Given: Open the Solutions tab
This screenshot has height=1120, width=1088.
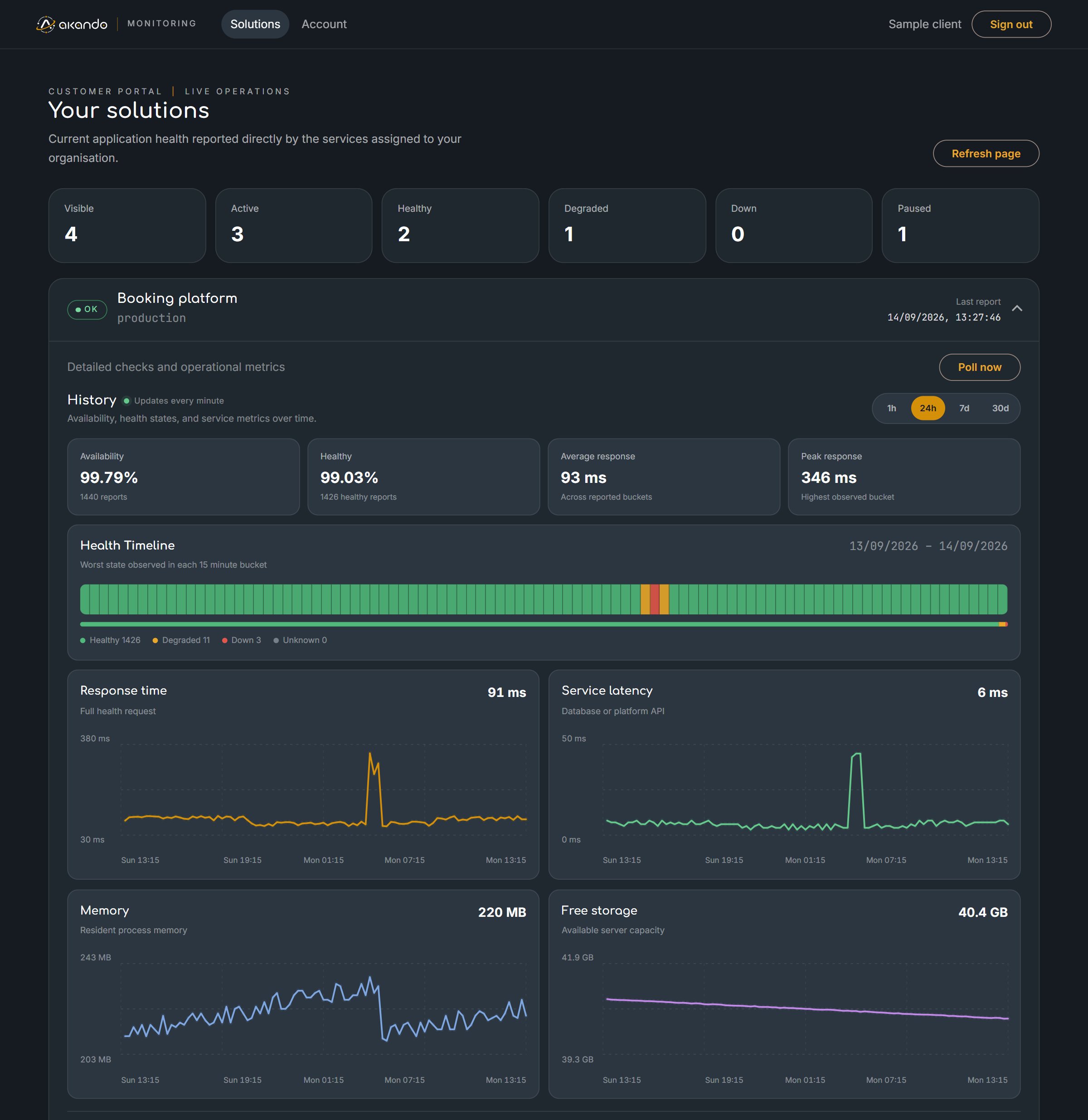Looking at the screenshot, I should click(255, 24).
